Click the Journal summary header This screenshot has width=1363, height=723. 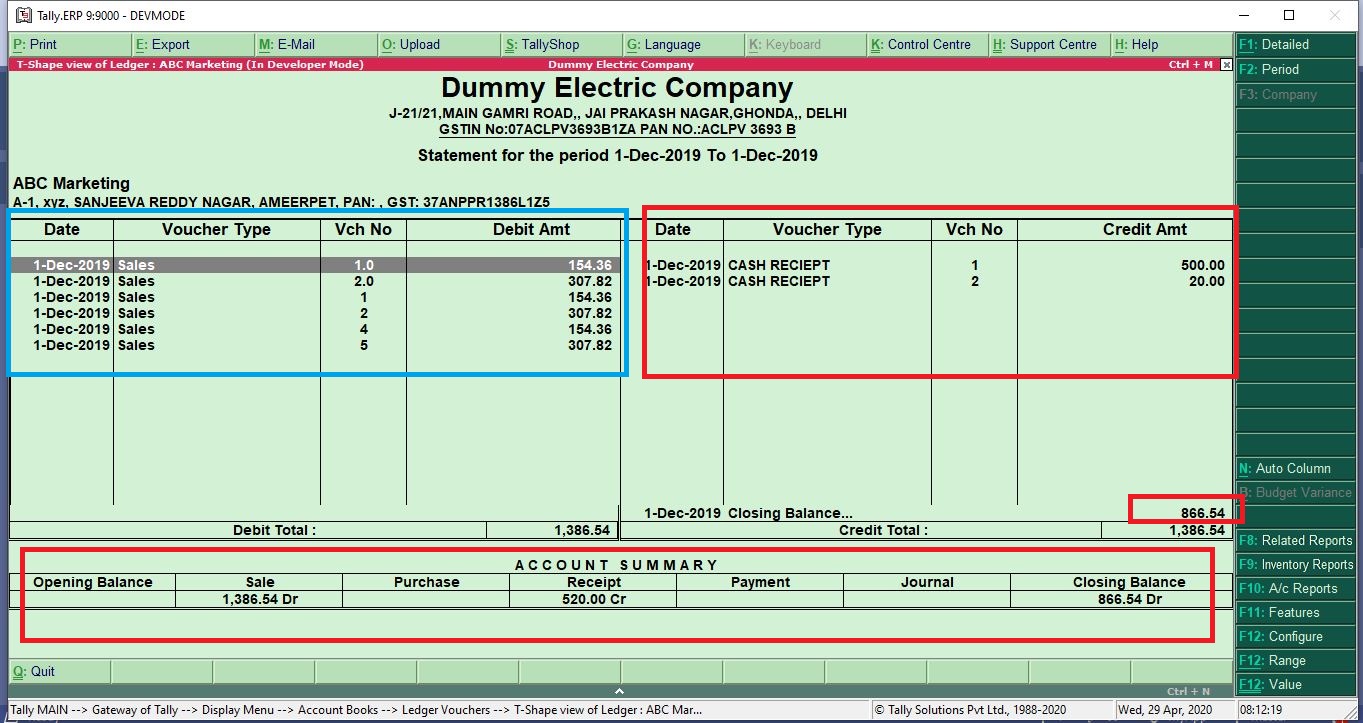coord(927,582)
